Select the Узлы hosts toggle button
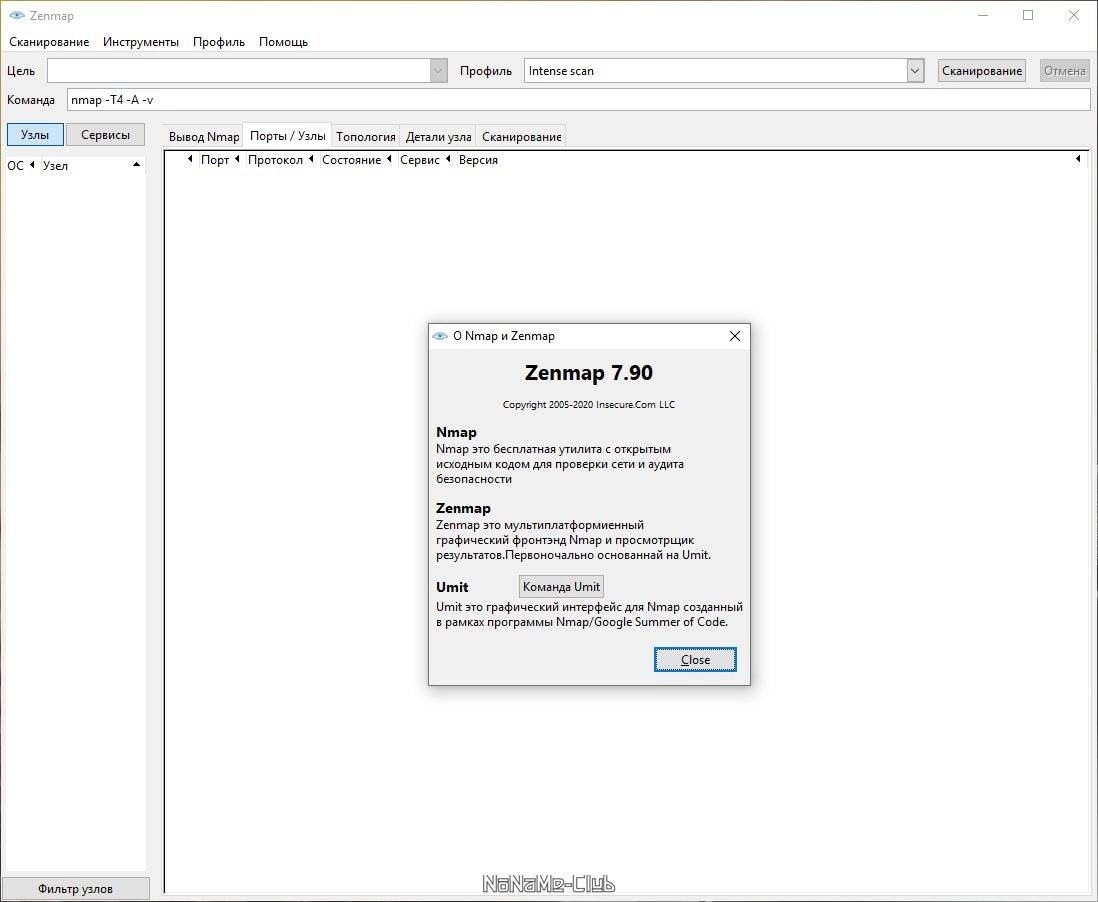Image resolution: width=1098 pixels, height=902 pixels. point(35,134)
